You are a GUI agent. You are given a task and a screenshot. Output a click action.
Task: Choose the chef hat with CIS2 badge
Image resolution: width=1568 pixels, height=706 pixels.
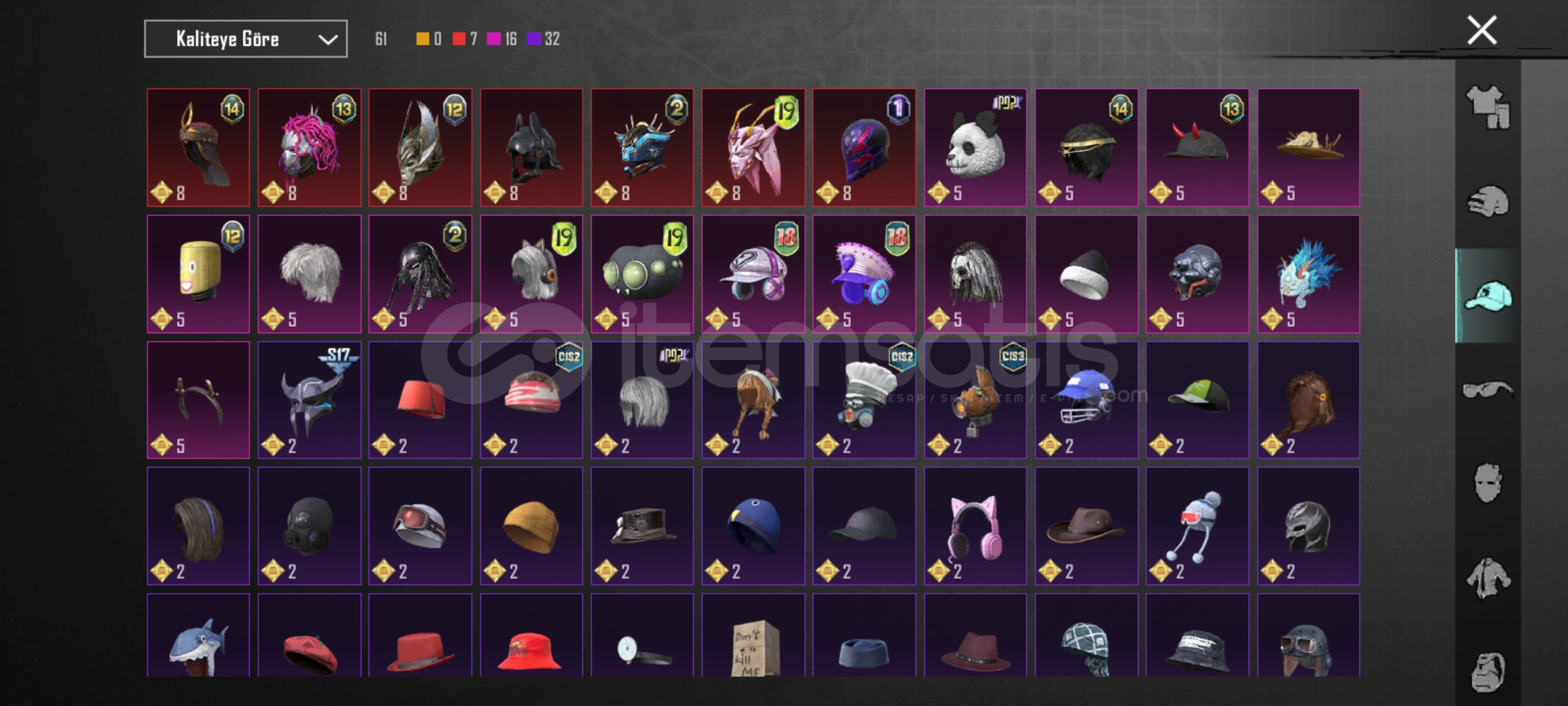coord(864,400)
